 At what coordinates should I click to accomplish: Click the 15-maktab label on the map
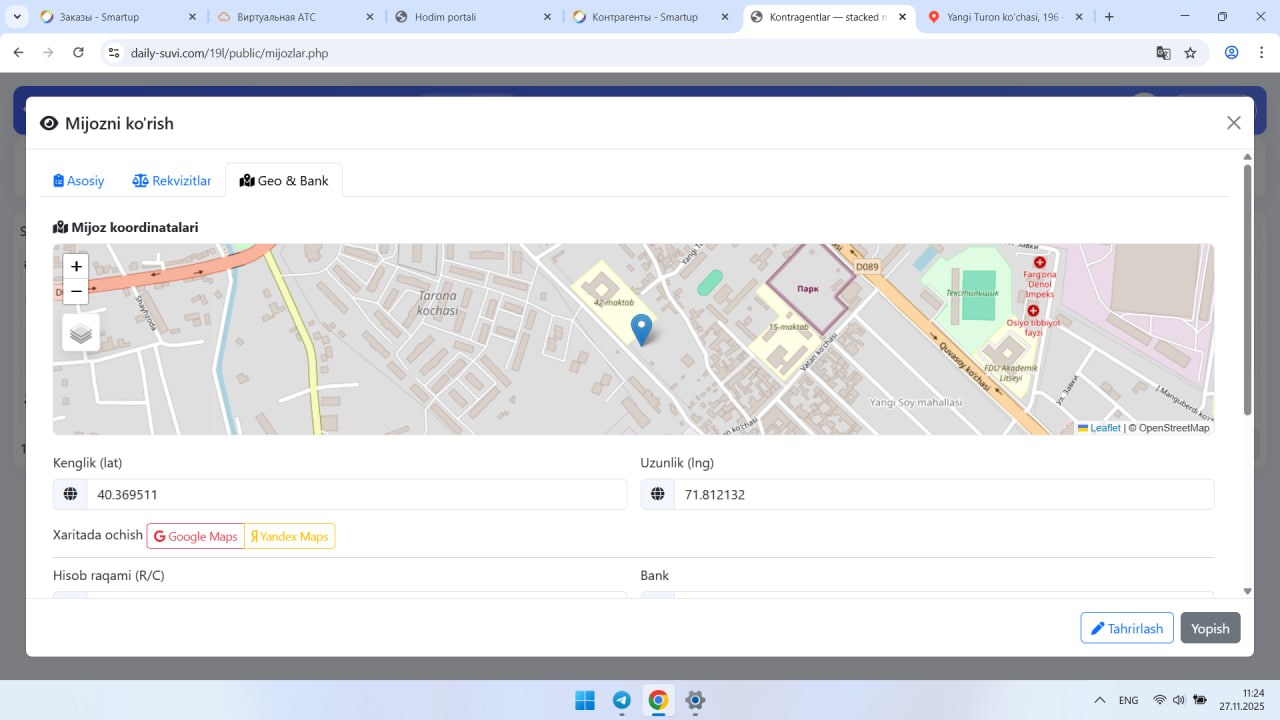coord(789,327)
